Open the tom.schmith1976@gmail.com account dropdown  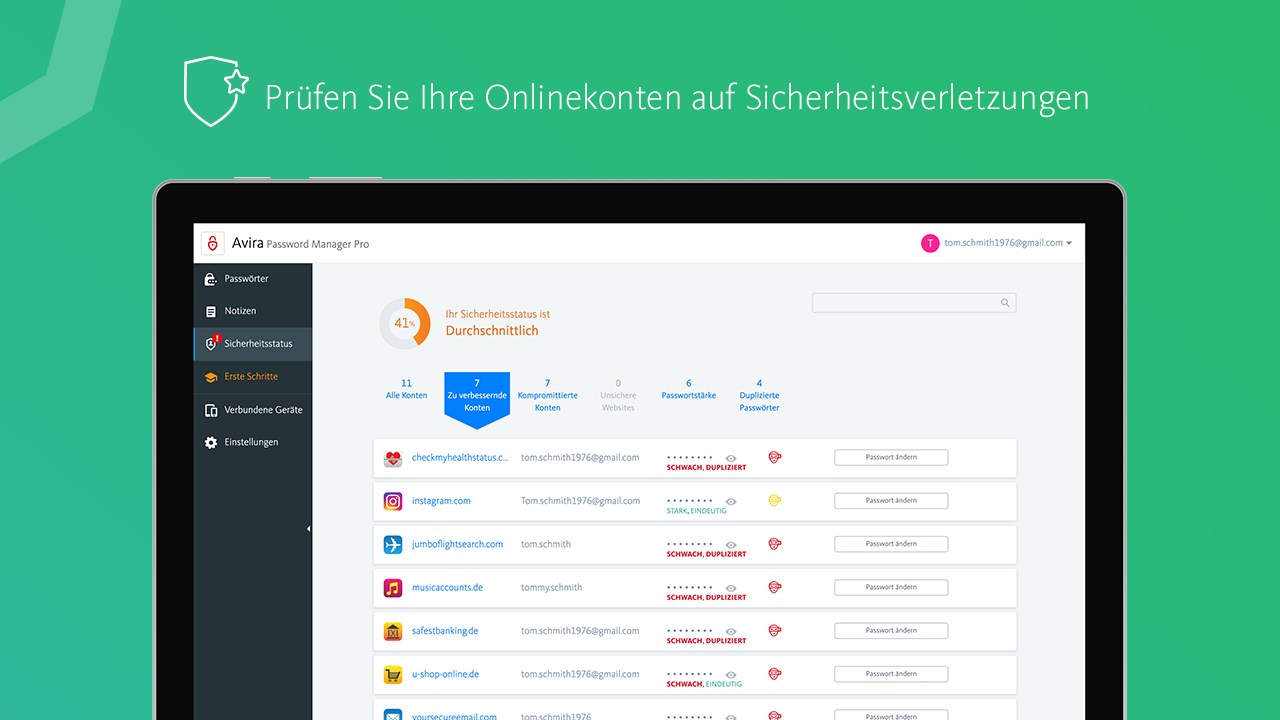point(1007,243)
